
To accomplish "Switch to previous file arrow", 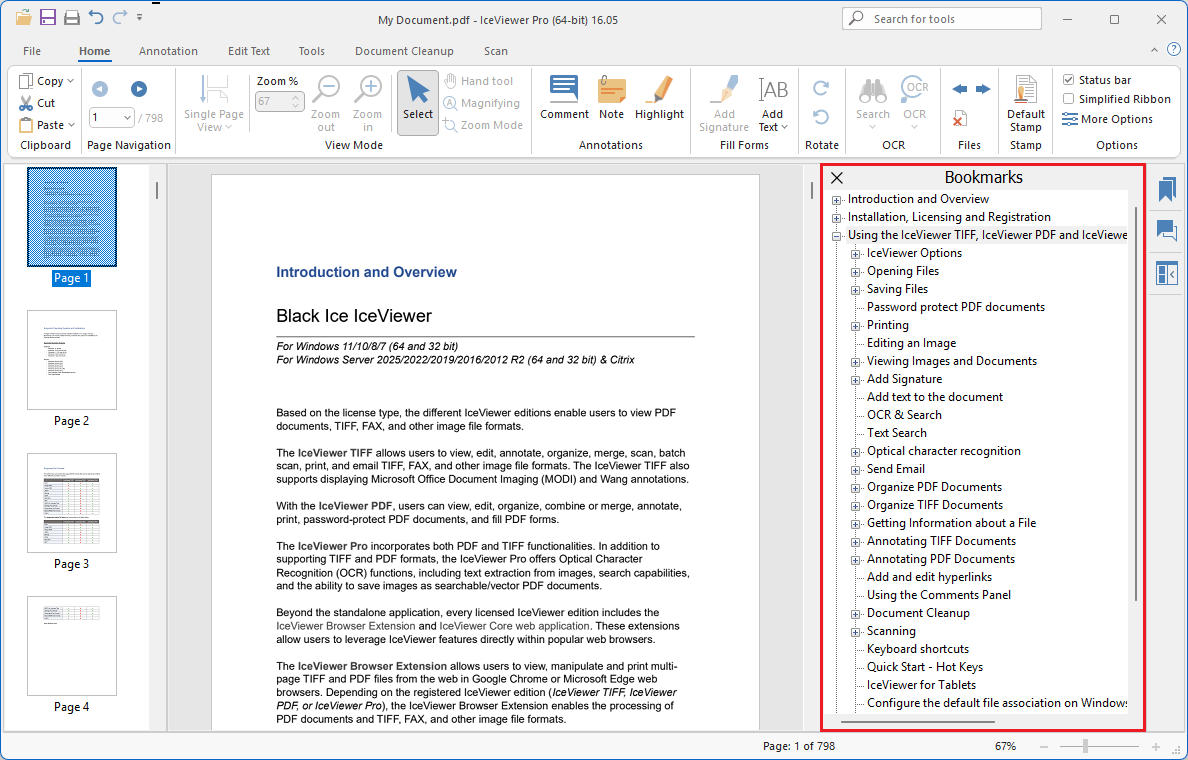I will [x=959, y=89].
